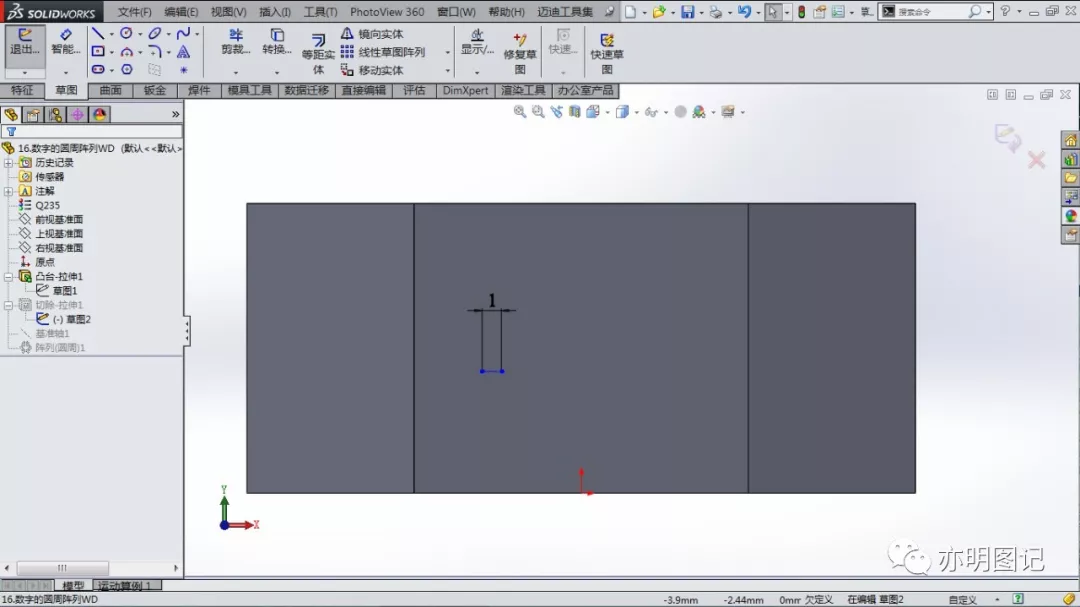Open the 移动实体 dropdown arrow
1080x607 pixels.
point(447,70)
